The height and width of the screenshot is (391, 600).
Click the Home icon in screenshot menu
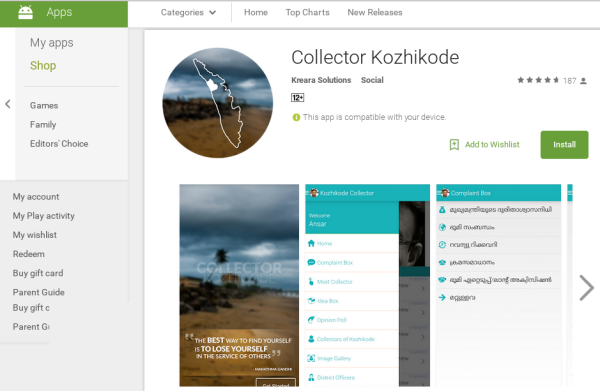coord(311,243)
